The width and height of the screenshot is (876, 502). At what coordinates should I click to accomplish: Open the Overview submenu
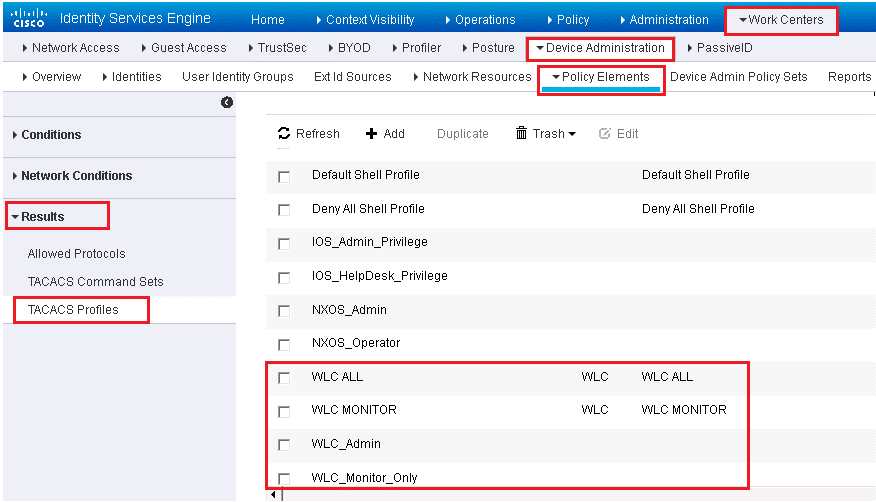click(51, 77)
